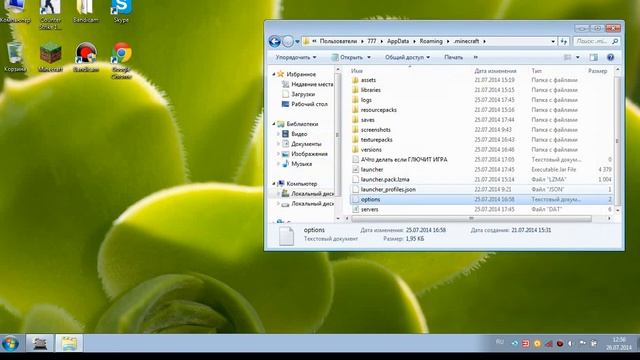The width and height of the screenshot is (640, 360).
Task: Sort by Дата изменения column header
Action: (495, 71)
